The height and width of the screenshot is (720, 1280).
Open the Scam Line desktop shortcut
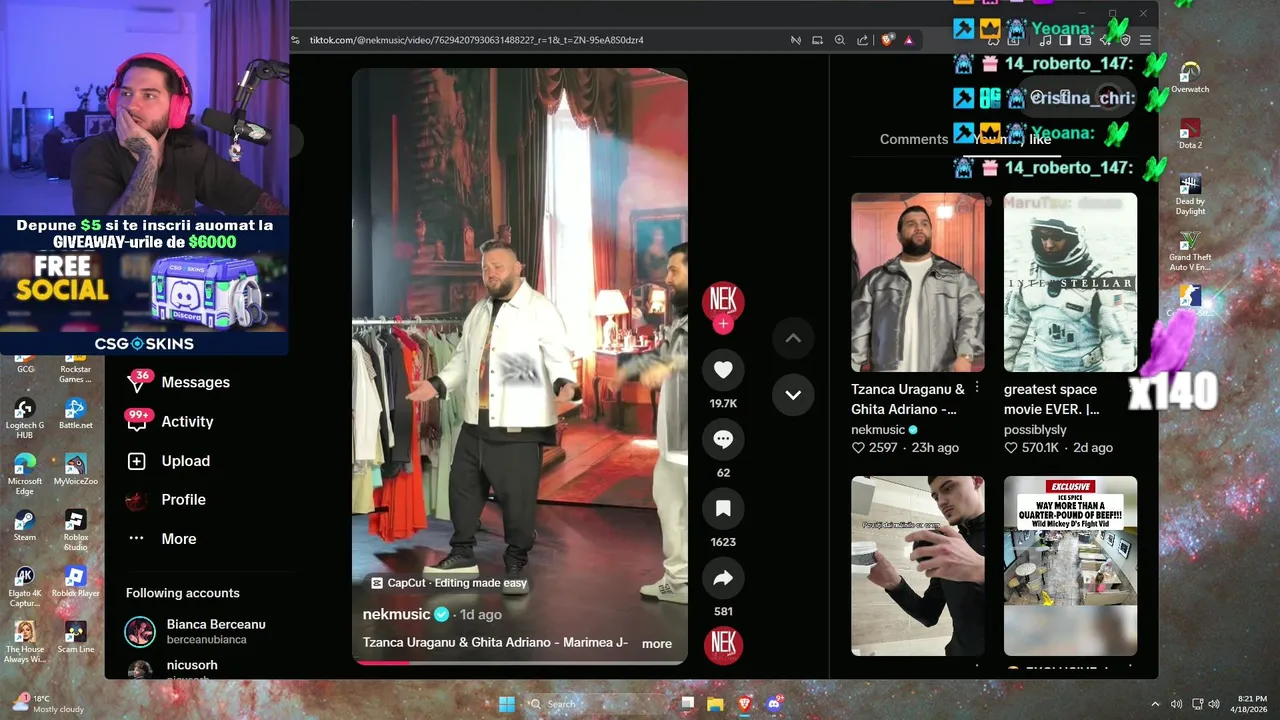coord(75,638)
